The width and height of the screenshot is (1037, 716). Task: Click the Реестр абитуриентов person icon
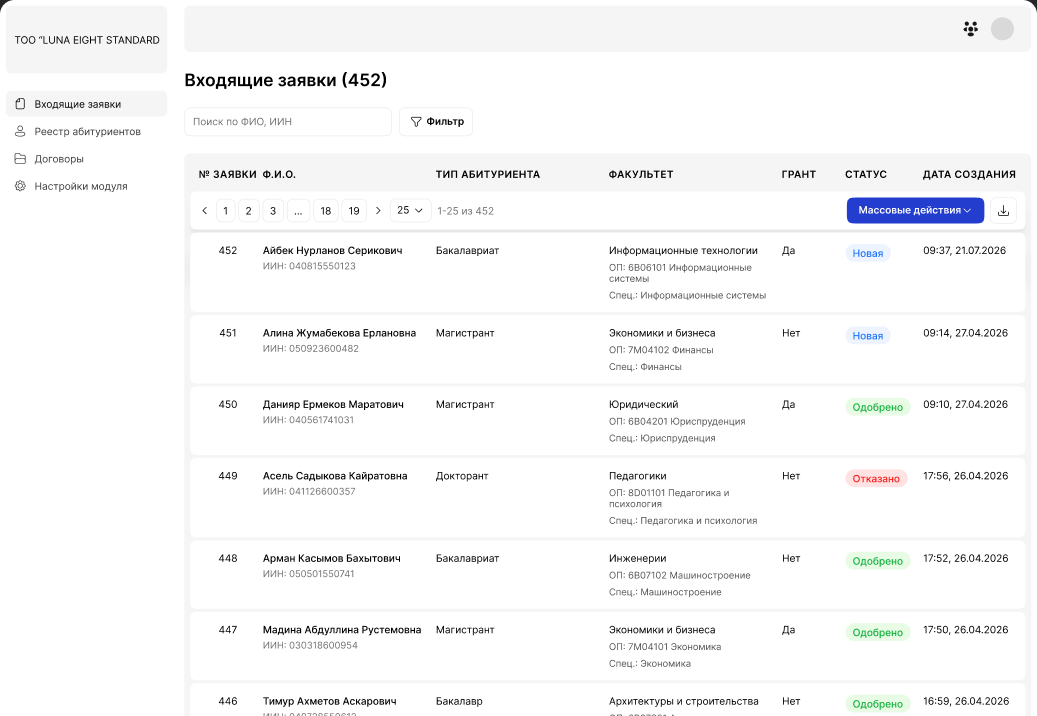21,132
